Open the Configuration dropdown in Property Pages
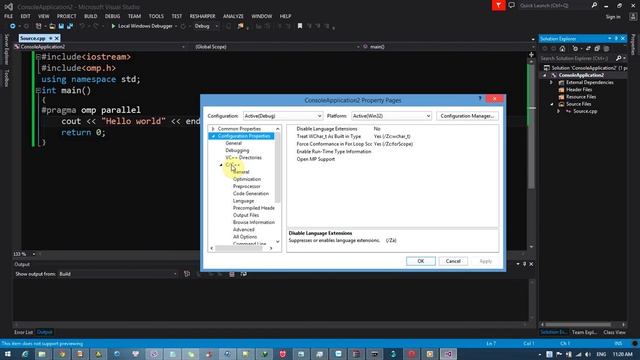640x360 pixels. [283, 116]
